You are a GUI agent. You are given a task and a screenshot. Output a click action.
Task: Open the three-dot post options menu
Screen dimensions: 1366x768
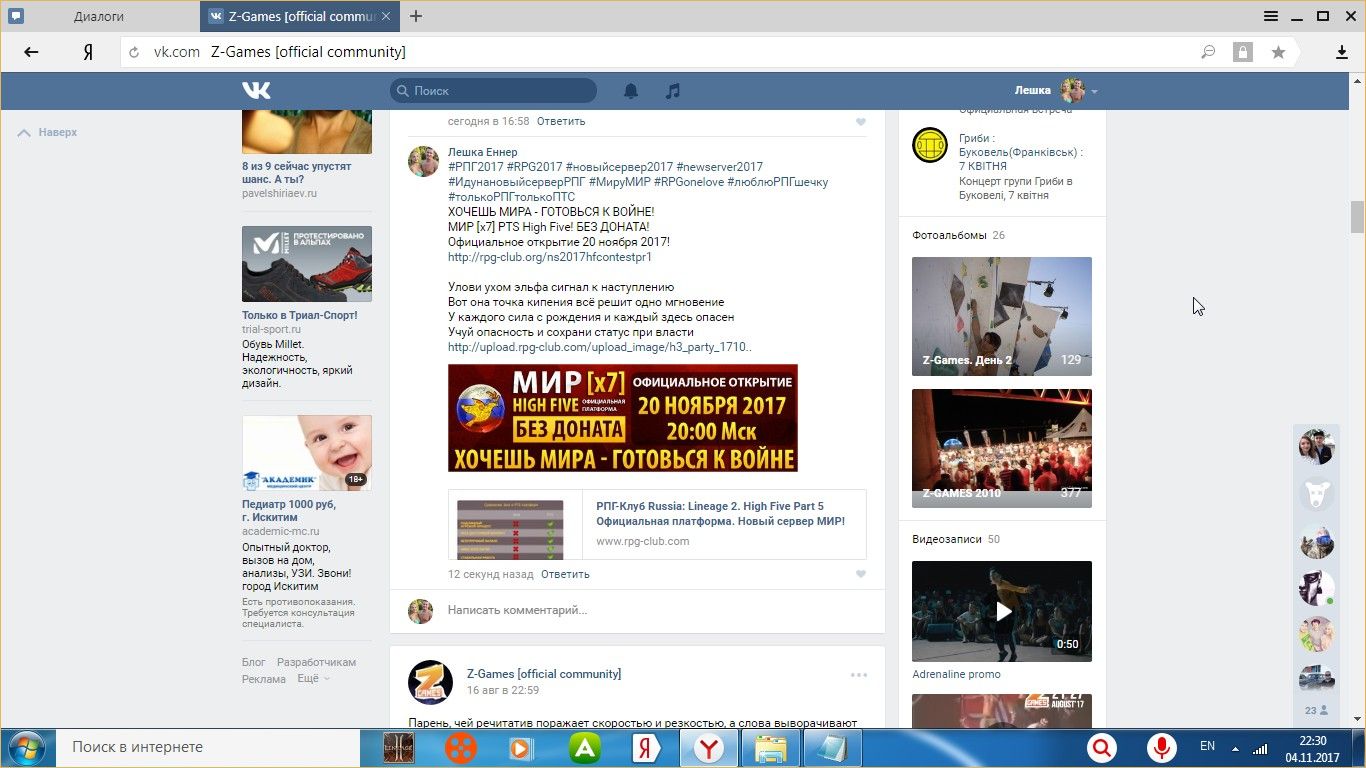[858, 675]
